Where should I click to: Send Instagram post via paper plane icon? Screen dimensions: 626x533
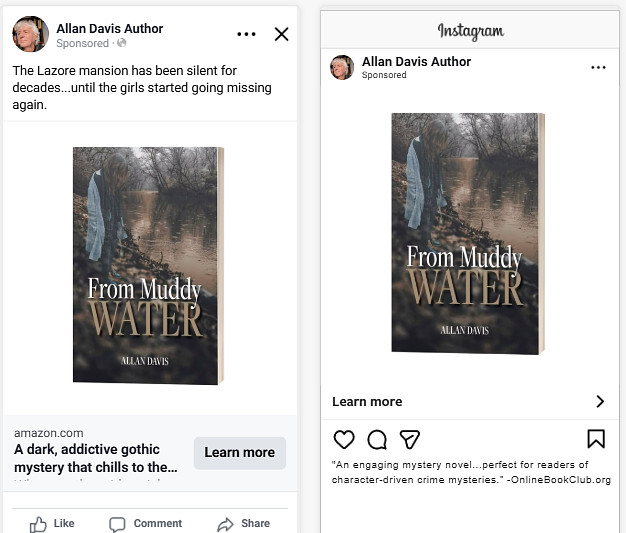pos(409,439)
